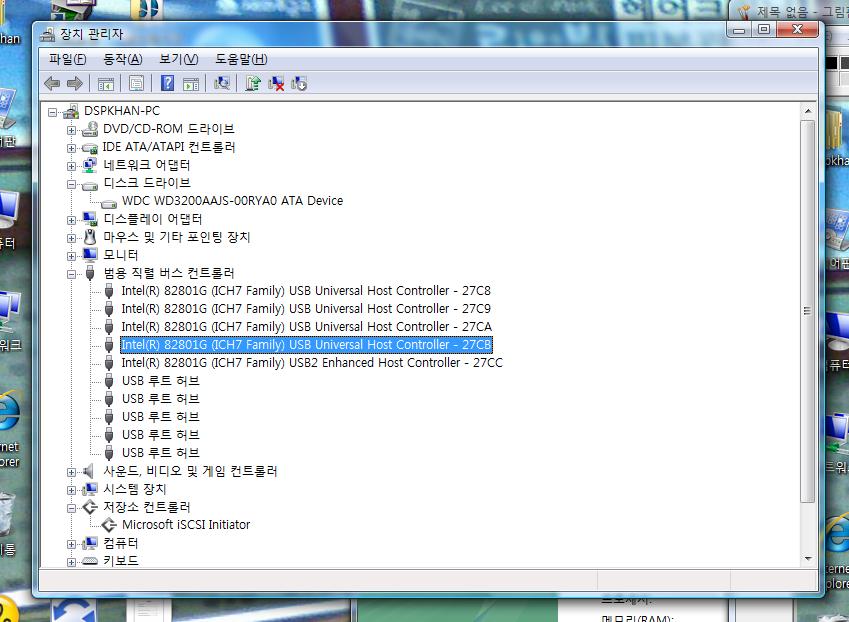Click the device tree scrollbar down arrow
849x622 pixels.
(x=808, y=559)
